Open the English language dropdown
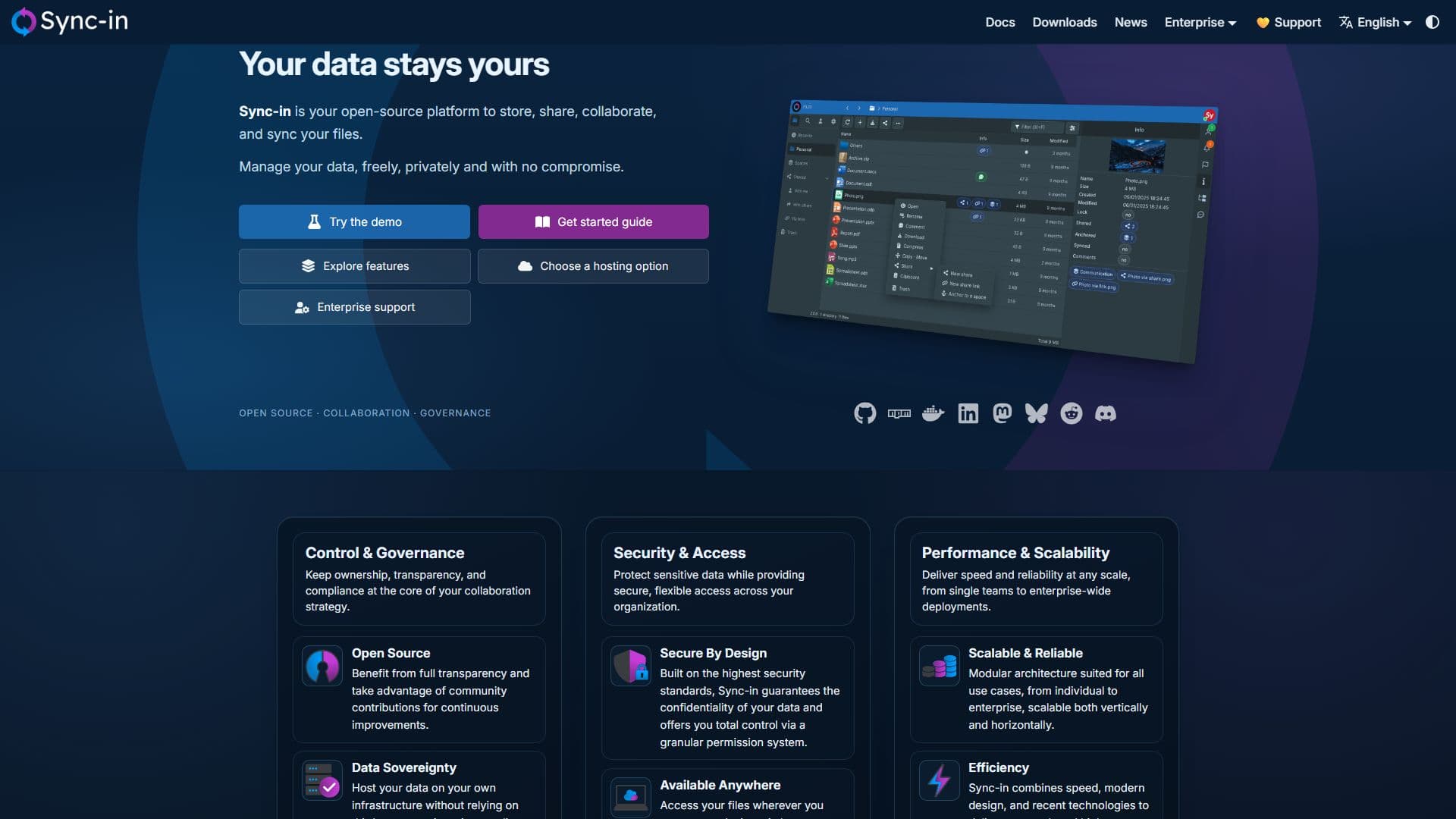This screenshot has width=1456, height=819. pos(1376,23)
